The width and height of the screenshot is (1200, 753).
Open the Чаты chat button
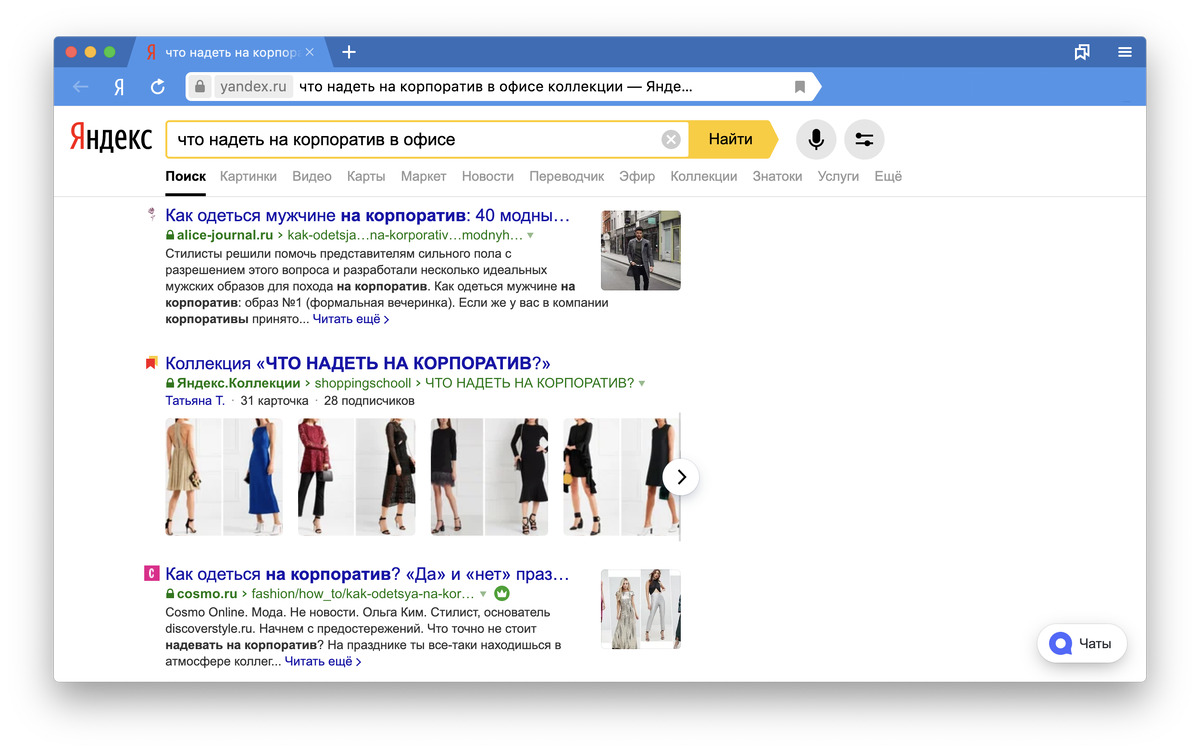point(1082,643)
